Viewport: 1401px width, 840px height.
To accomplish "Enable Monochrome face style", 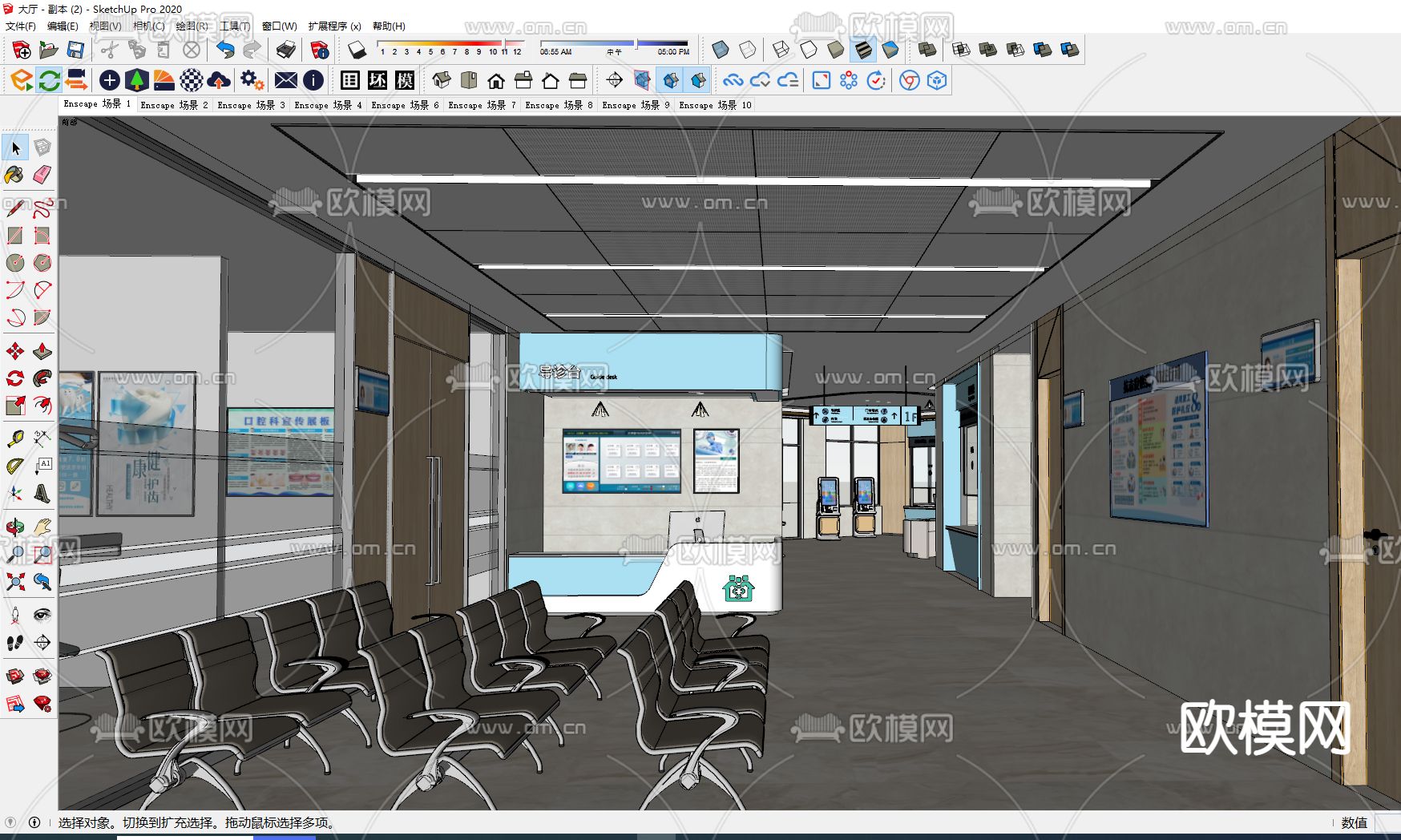I will (890, 50).
